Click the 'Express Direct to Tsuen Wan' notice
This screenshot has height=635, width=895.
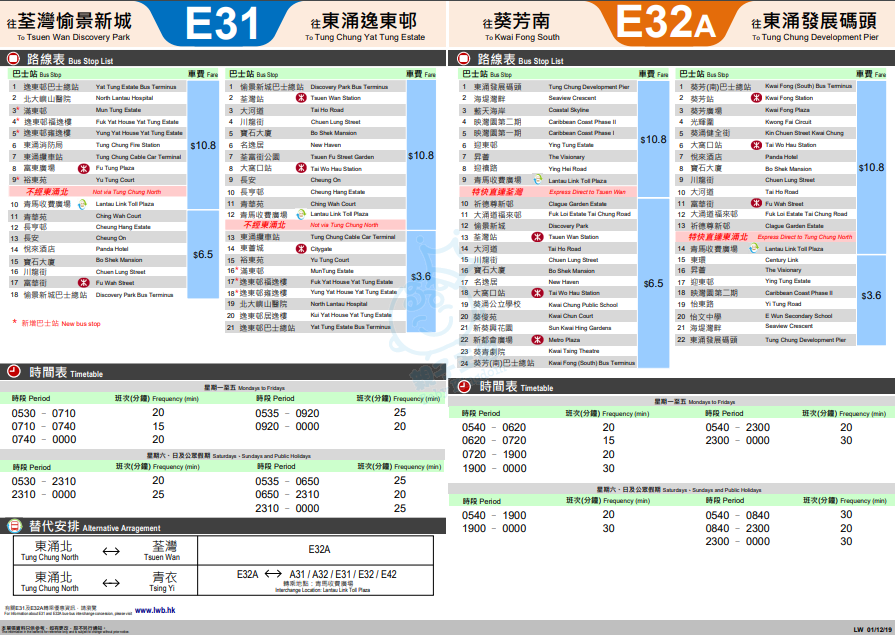(x=587, y=192)
